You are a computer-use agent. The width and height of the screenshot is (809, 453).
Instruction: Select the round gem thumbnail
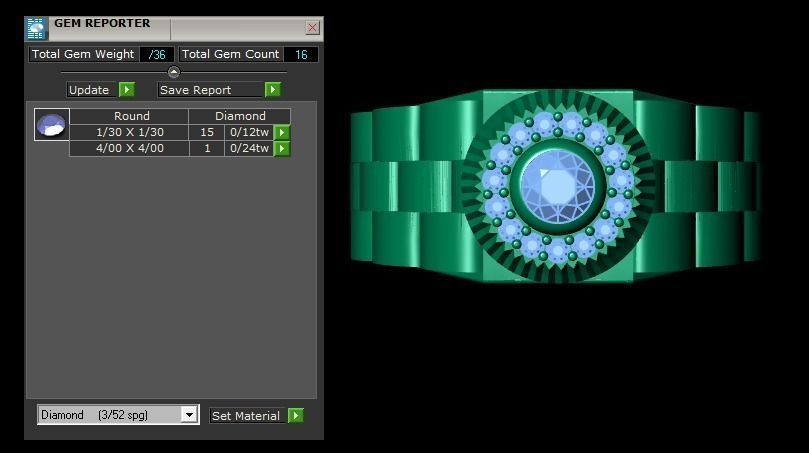[52, 124]
